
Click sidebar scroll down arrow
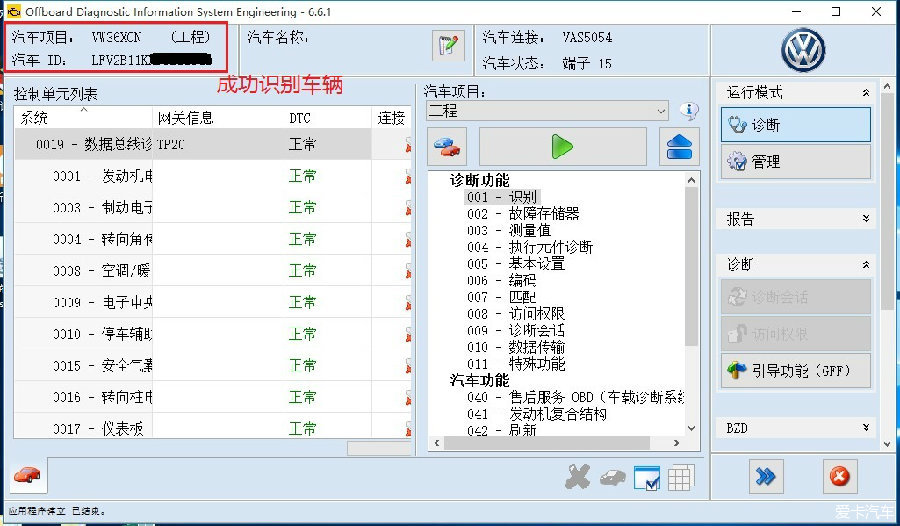[887, 444]
